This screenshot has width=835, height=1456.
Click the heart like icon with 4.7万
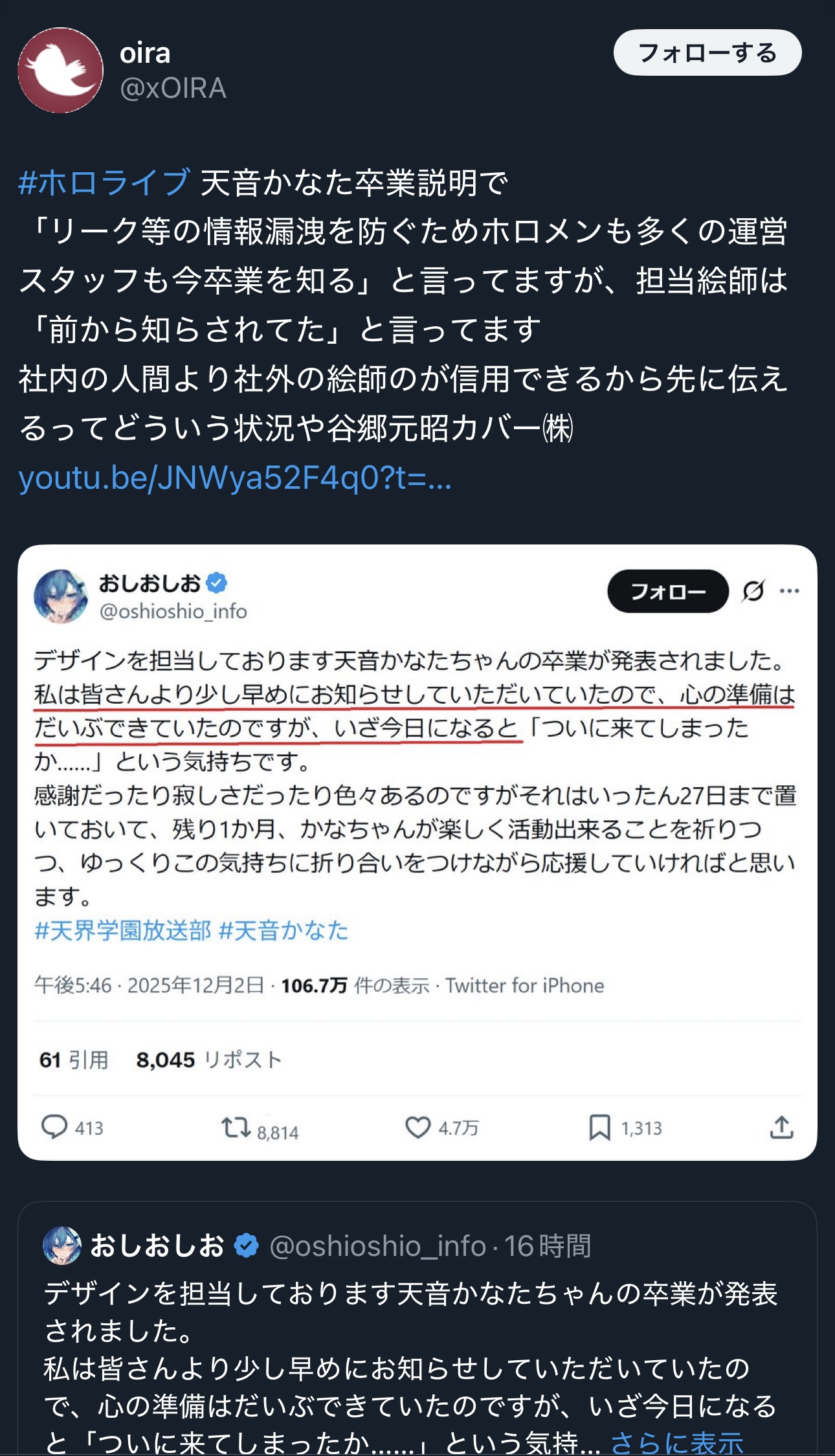[417, 1127]
